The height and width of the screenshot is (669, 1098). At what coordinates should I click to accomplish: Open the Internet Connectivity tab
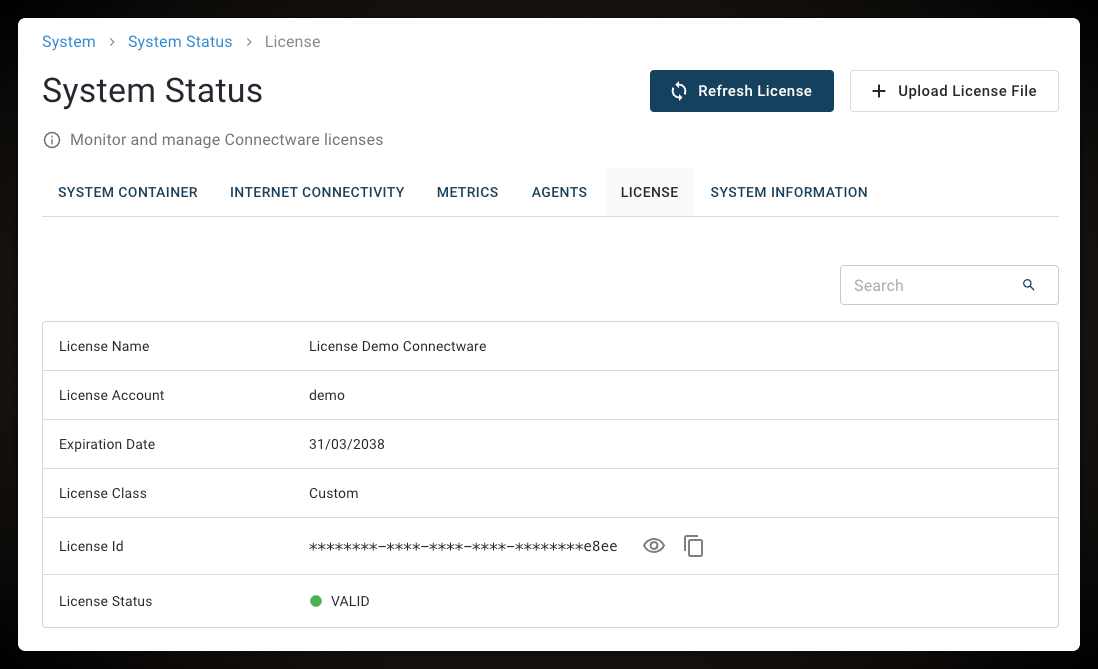tap(317, 192)
